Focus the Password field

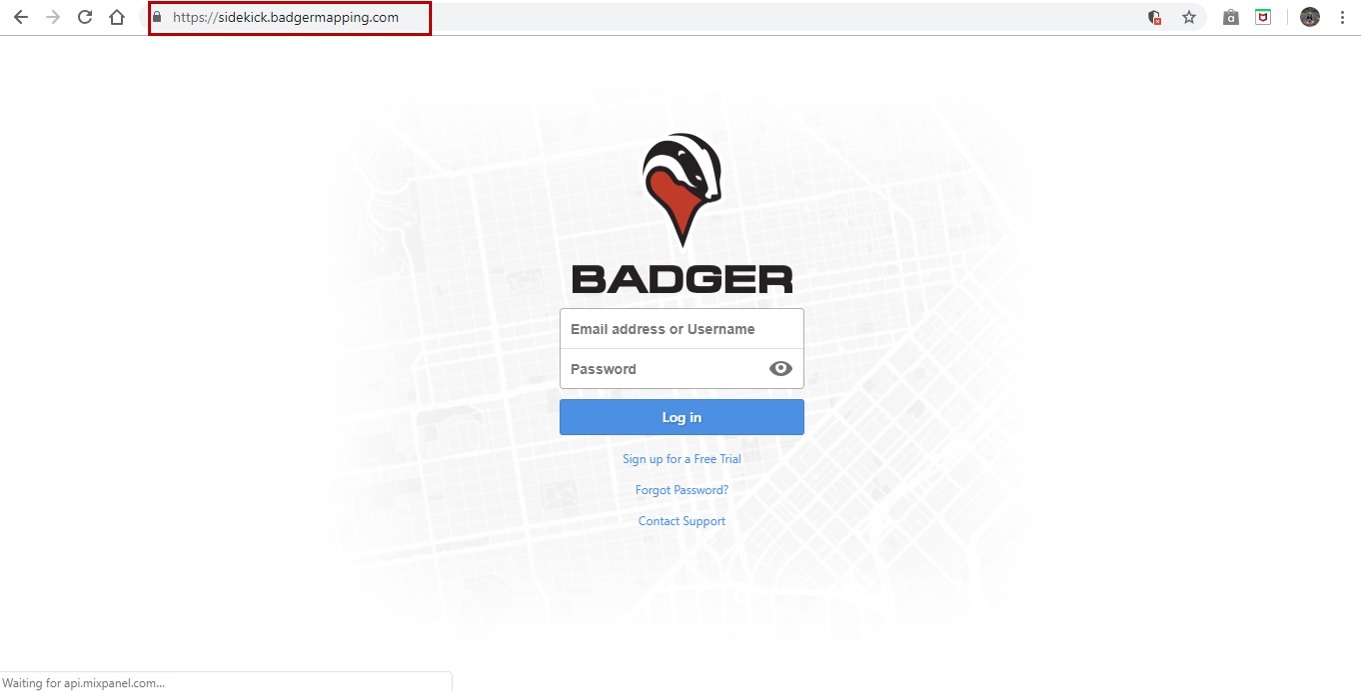tap(682, 369)
